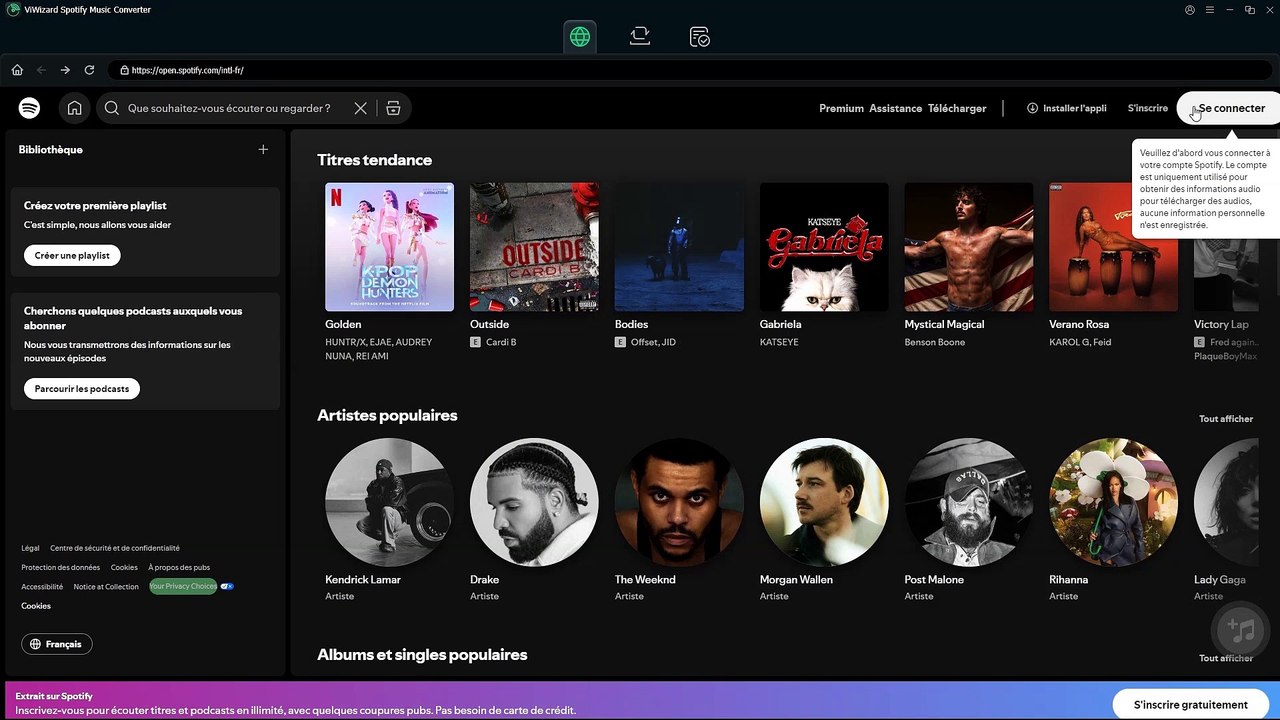
Task: Click Your Privacy Choices link
Action: [x=183, y=586]
